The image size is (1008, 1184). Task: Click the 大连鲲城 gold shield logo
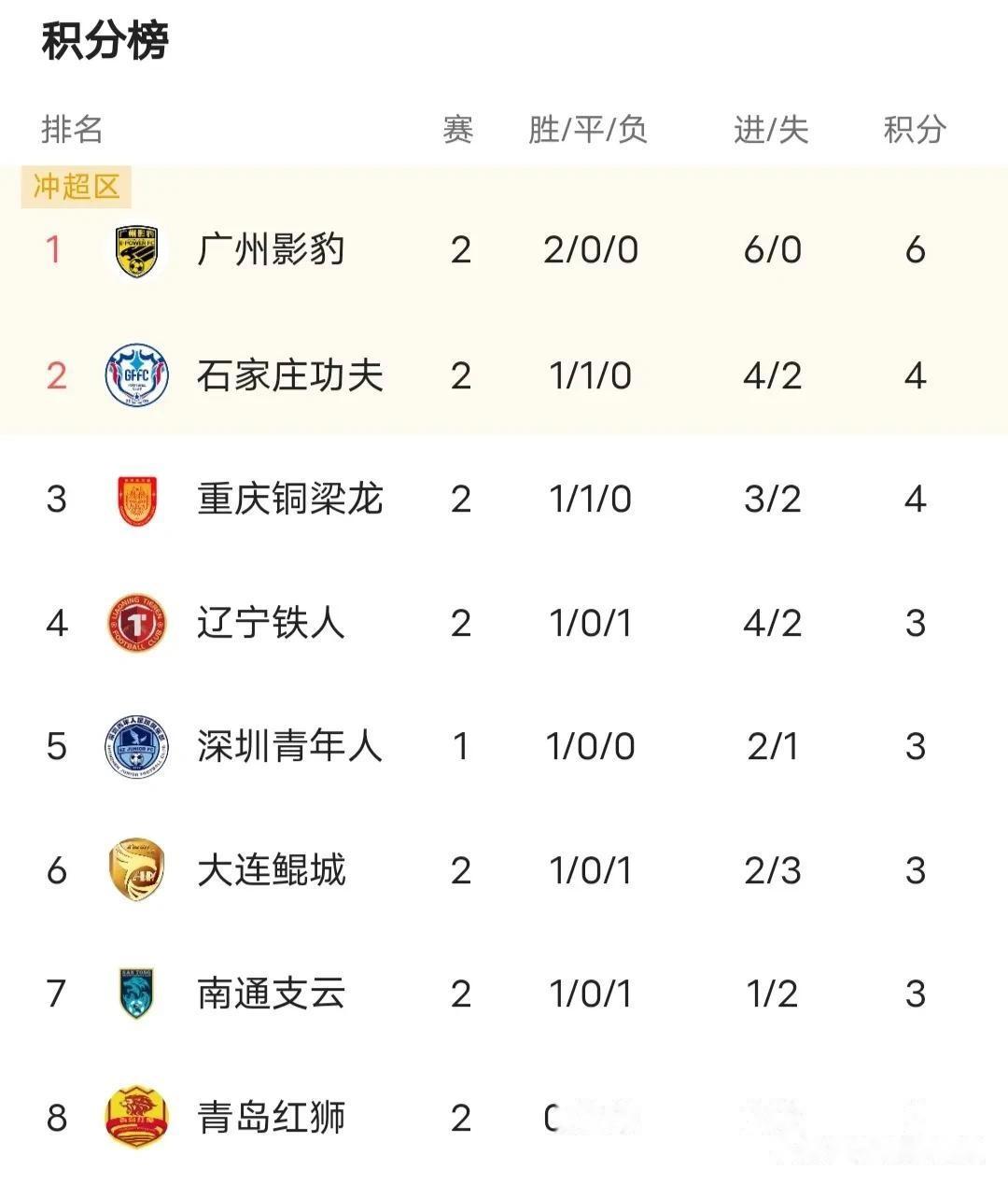(x=136, y=870)
